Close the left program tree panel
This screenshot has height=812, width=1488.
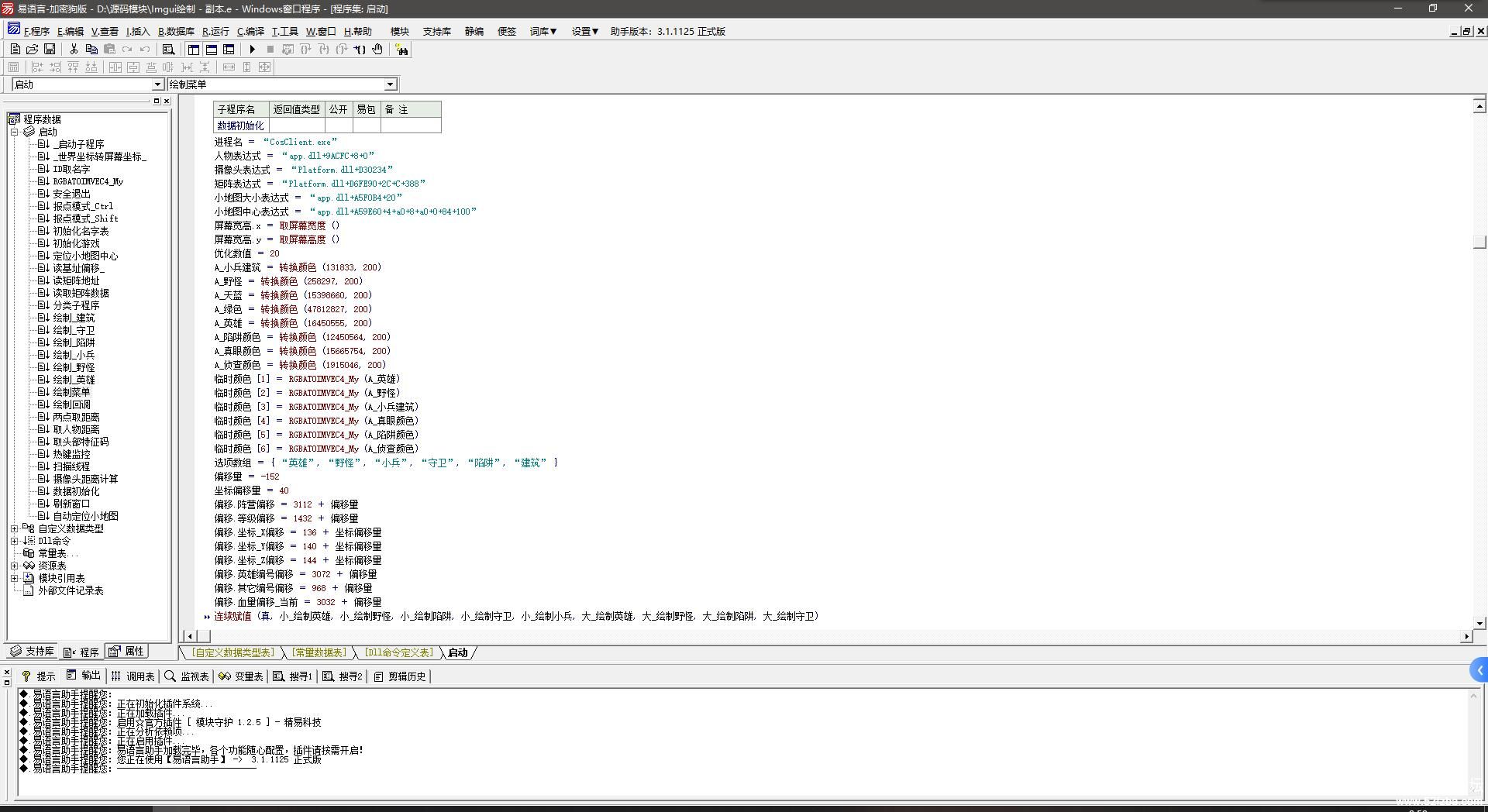tap(167, 101)
